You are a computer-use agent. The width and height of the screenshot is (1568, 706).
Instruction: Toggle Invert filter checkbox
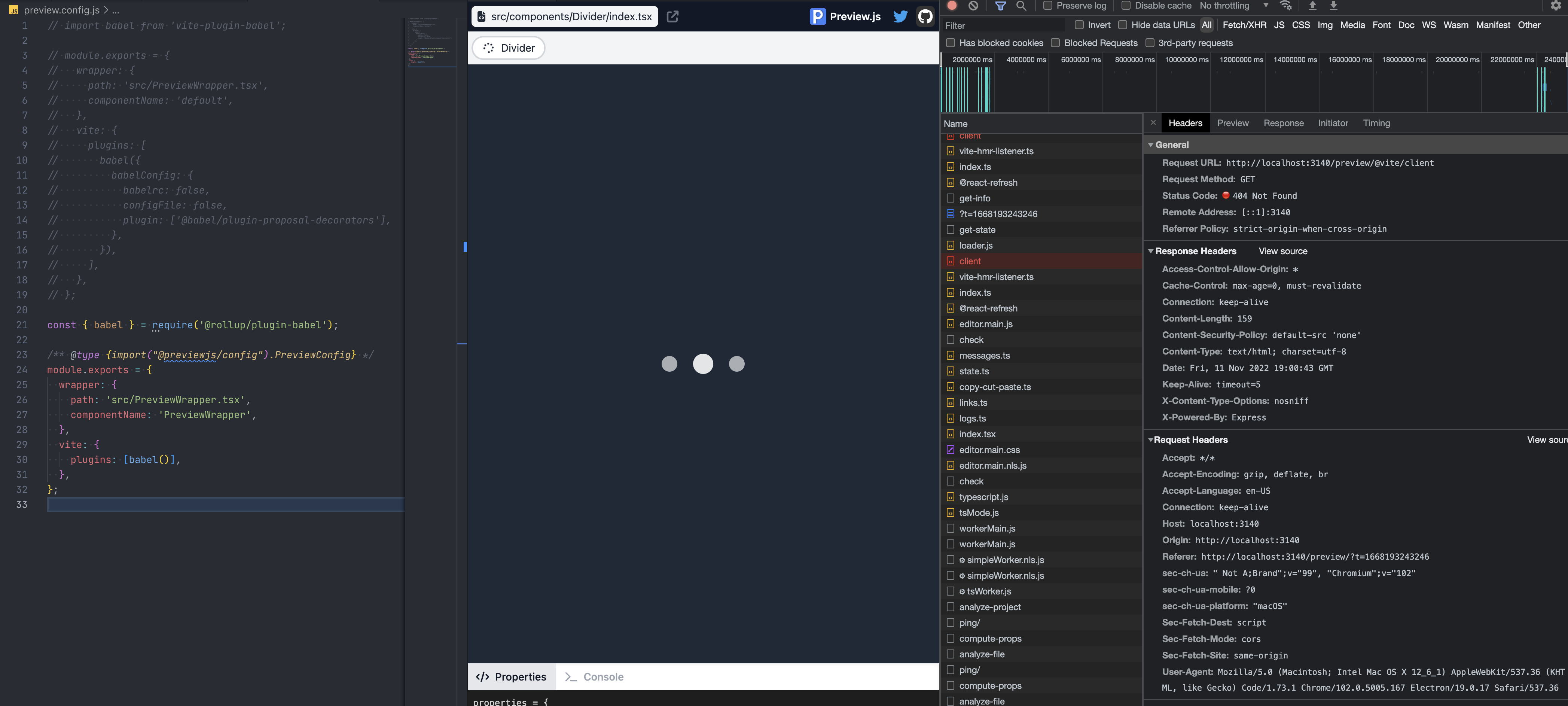click(1079, 25)
